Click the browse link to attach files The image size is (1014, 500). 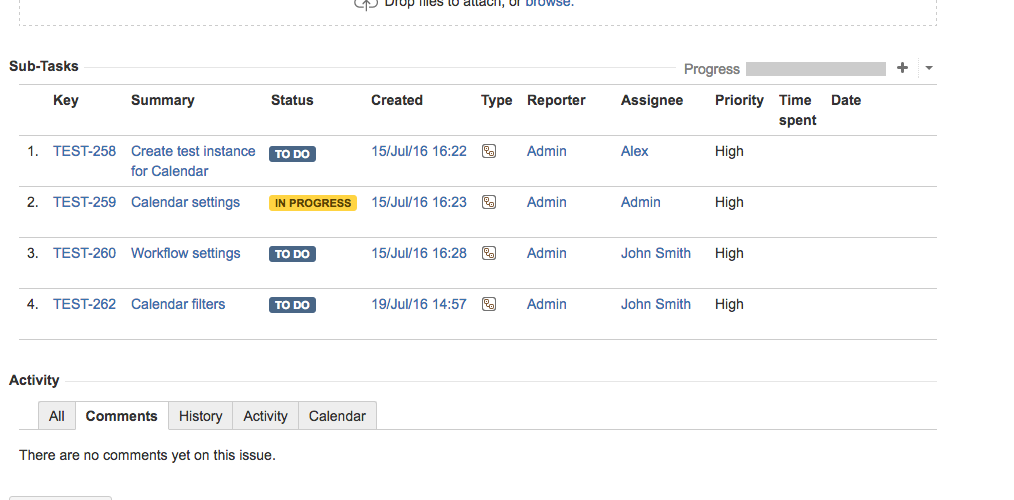click(x=549, y=3)
